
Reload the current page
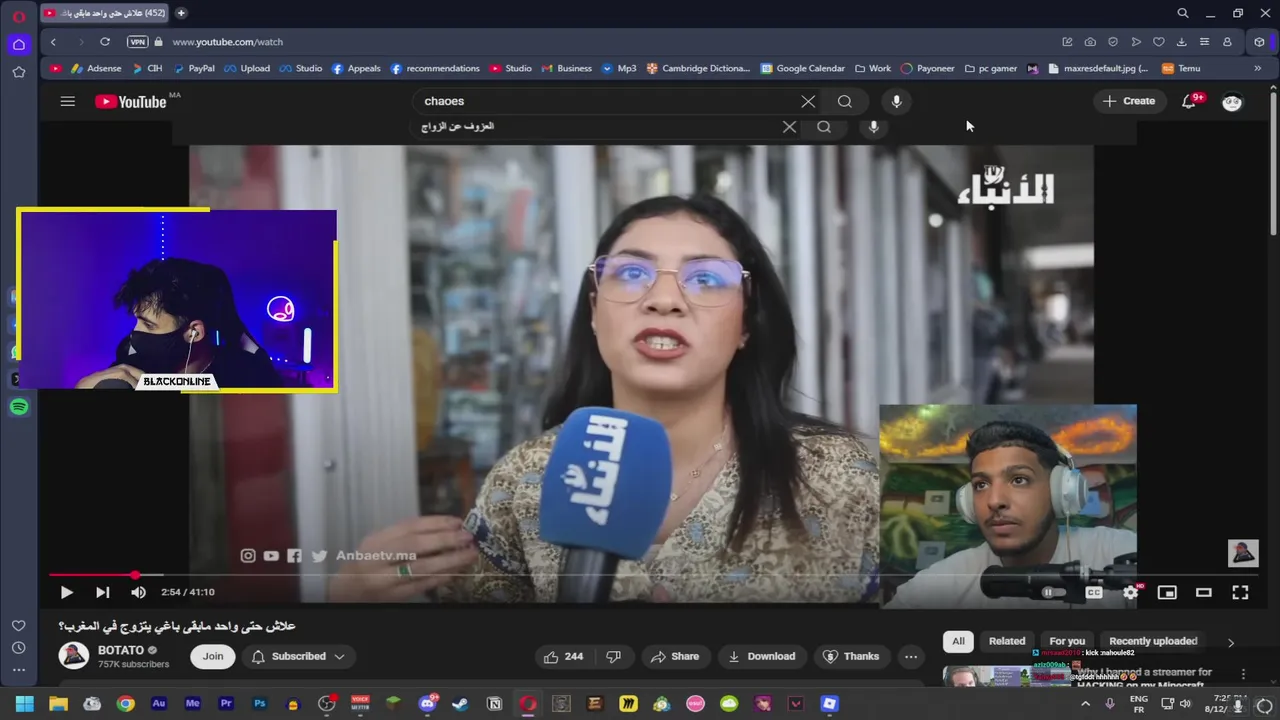(105, 42)
